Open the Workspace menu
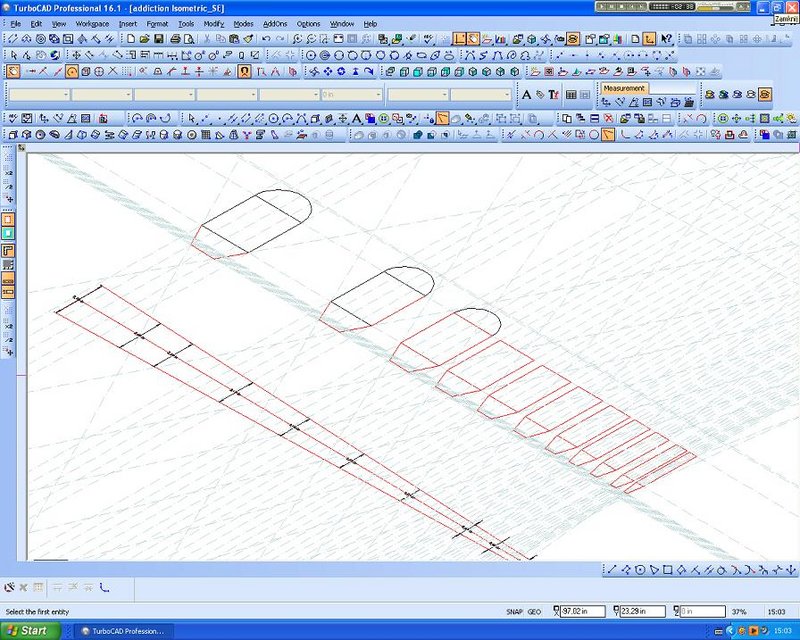Screen dimensions: 800x640 (92, 23)
